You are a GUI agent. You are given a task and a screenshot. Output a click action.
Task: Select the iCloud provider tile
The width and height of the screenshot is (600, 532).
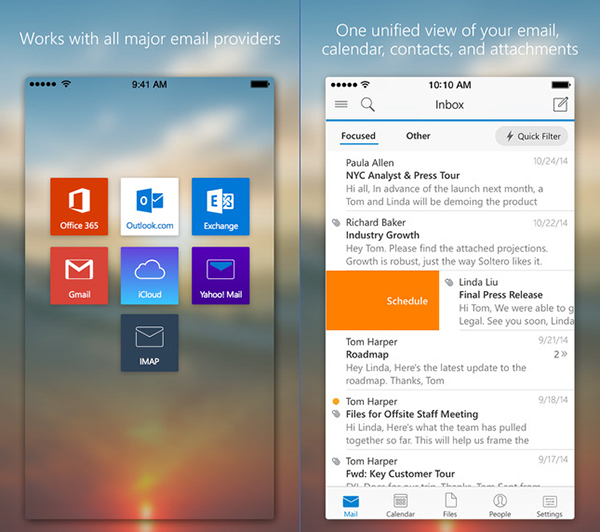click(x=150, y=276)
